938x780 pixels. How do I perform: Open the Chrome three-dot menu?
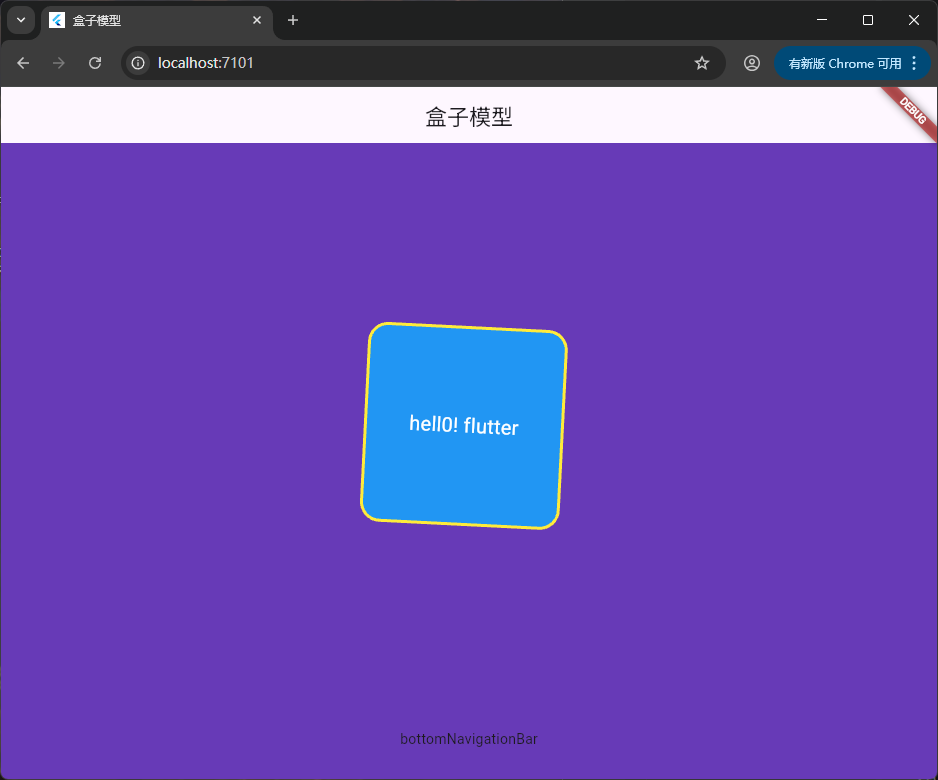914,63
